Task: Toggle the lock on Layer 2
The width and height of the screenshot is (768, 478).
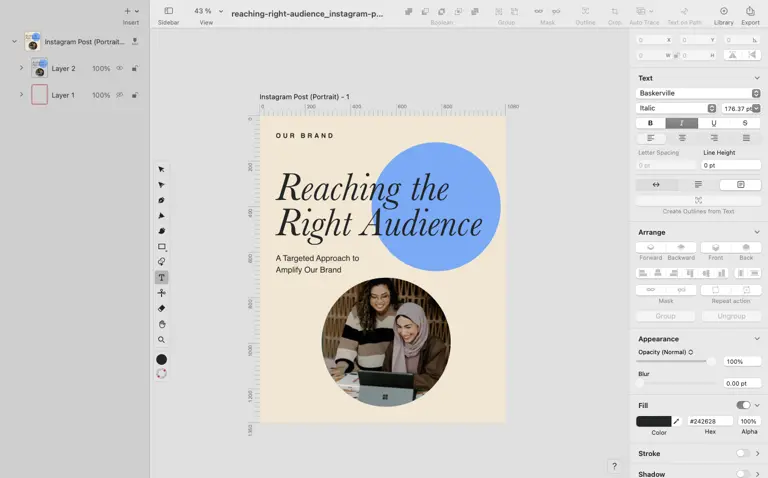Action: (x=135, y=69)
